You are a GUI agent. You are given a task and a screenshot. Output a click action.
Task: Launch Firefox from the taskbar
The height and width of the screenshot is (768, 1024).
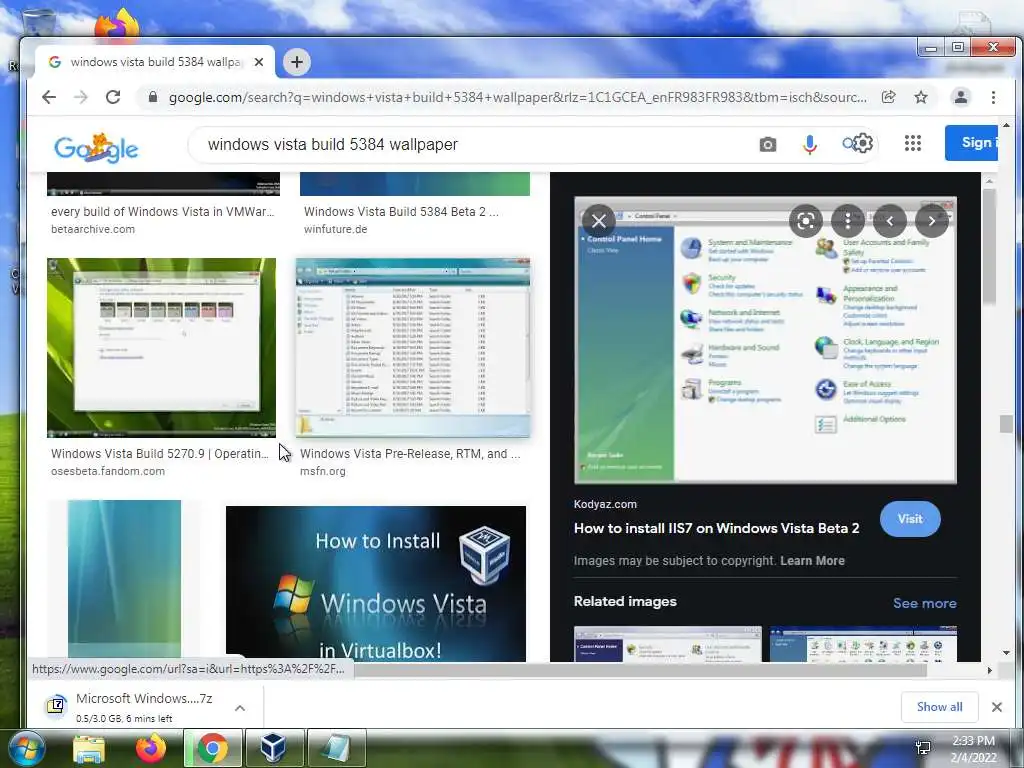(151, 748)
